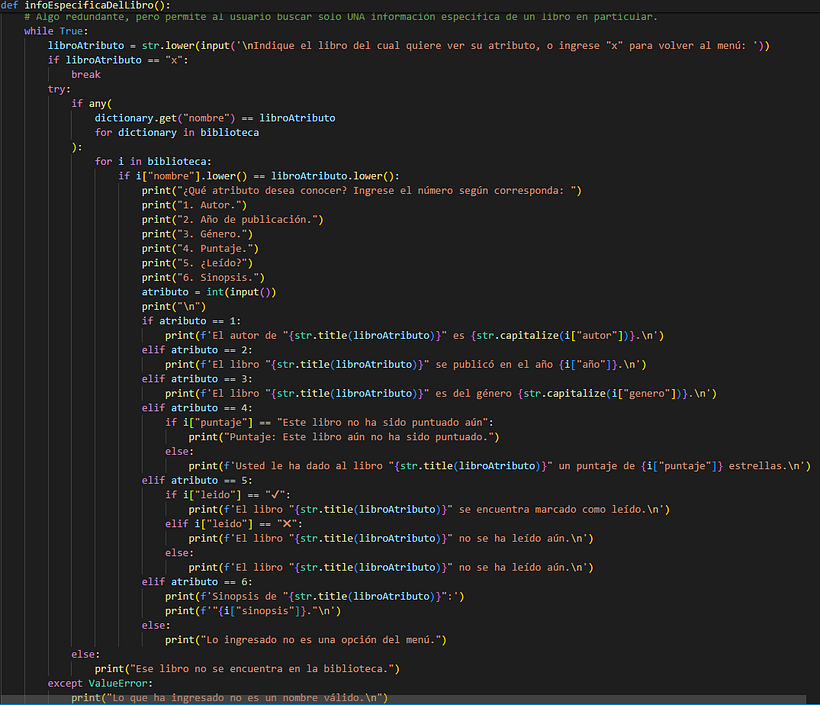Click the "if any(" line
The width and height of the screenshot is (820, 705).
92,104
